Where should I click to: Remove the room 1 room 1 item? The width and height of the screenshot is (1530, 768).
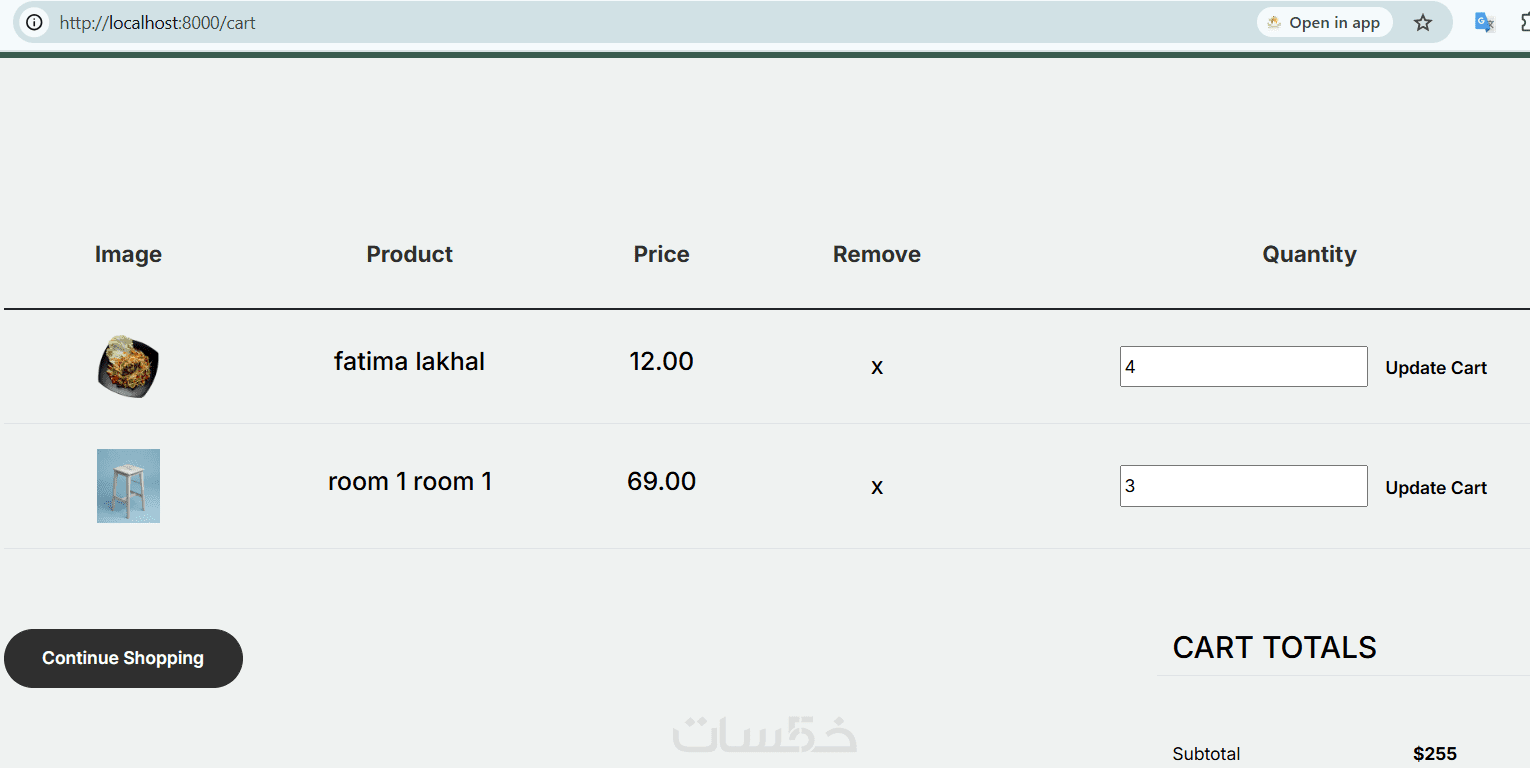pyautogui.click(x=877, y=487)
